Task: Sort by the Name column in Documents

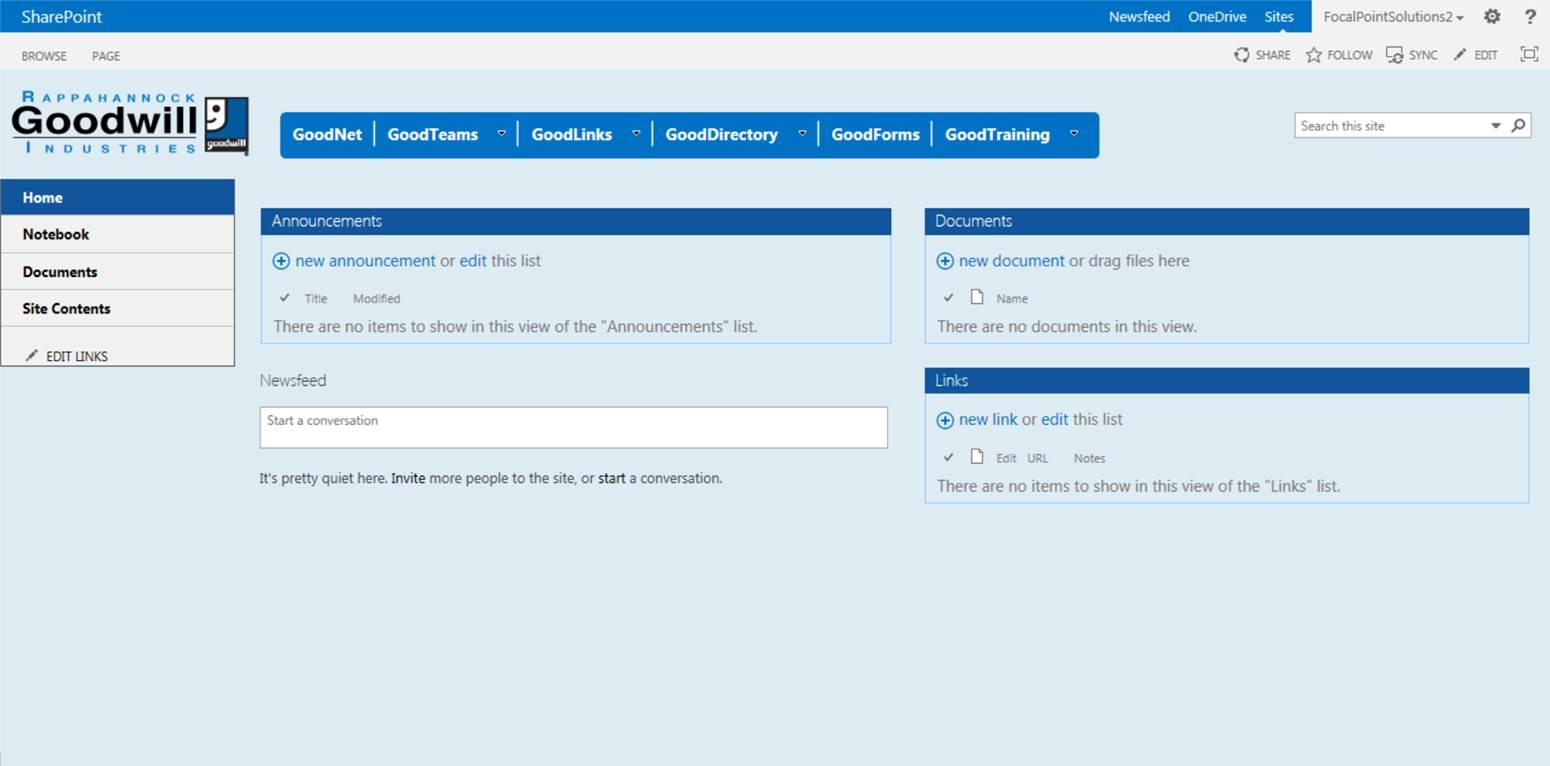Action: coord(1012,298)
